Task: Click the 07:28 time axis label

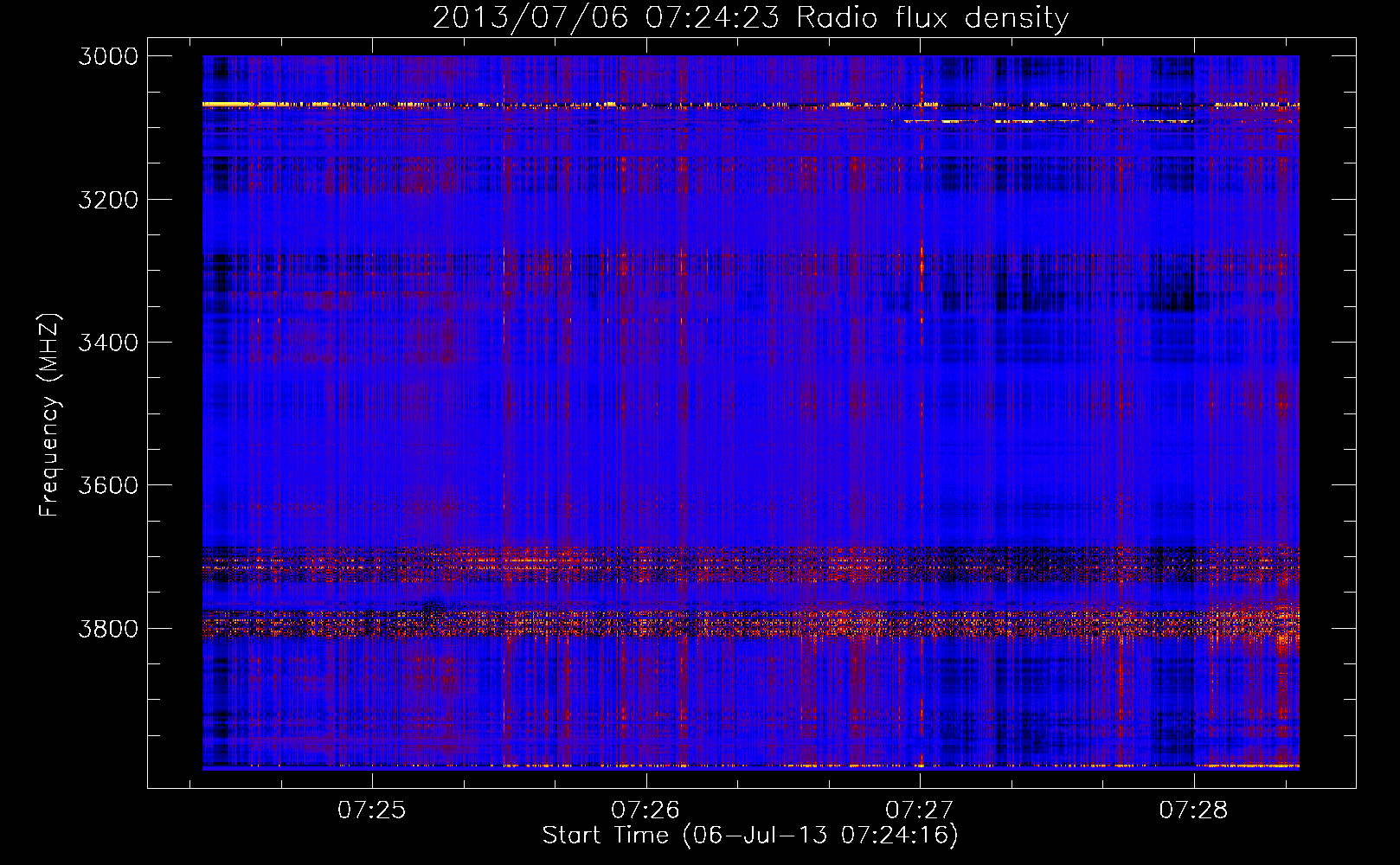Action: pyautogui.click(x=1193, y=810)
